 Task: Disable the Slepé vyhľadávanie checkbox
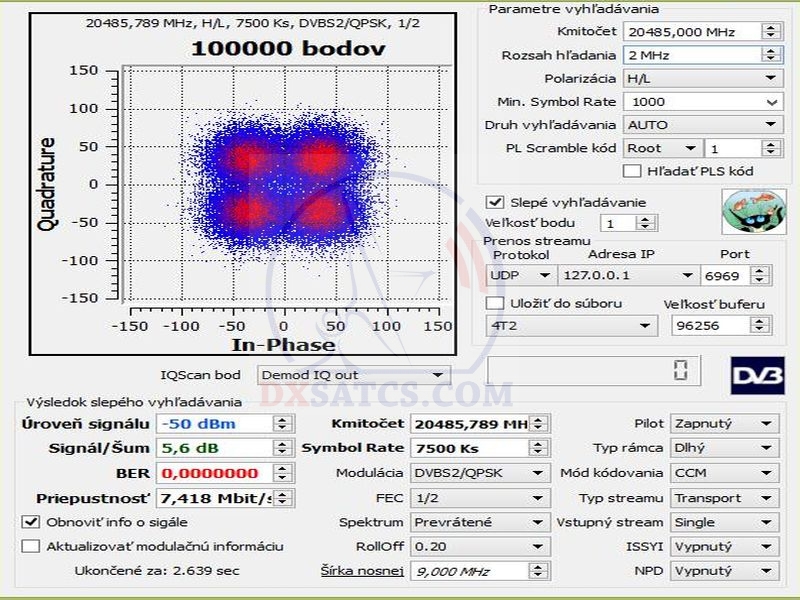[495, 202]
